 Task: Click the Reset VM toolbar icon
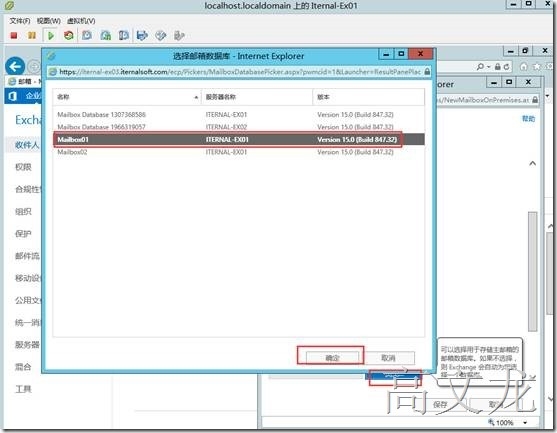click(69, 36)
